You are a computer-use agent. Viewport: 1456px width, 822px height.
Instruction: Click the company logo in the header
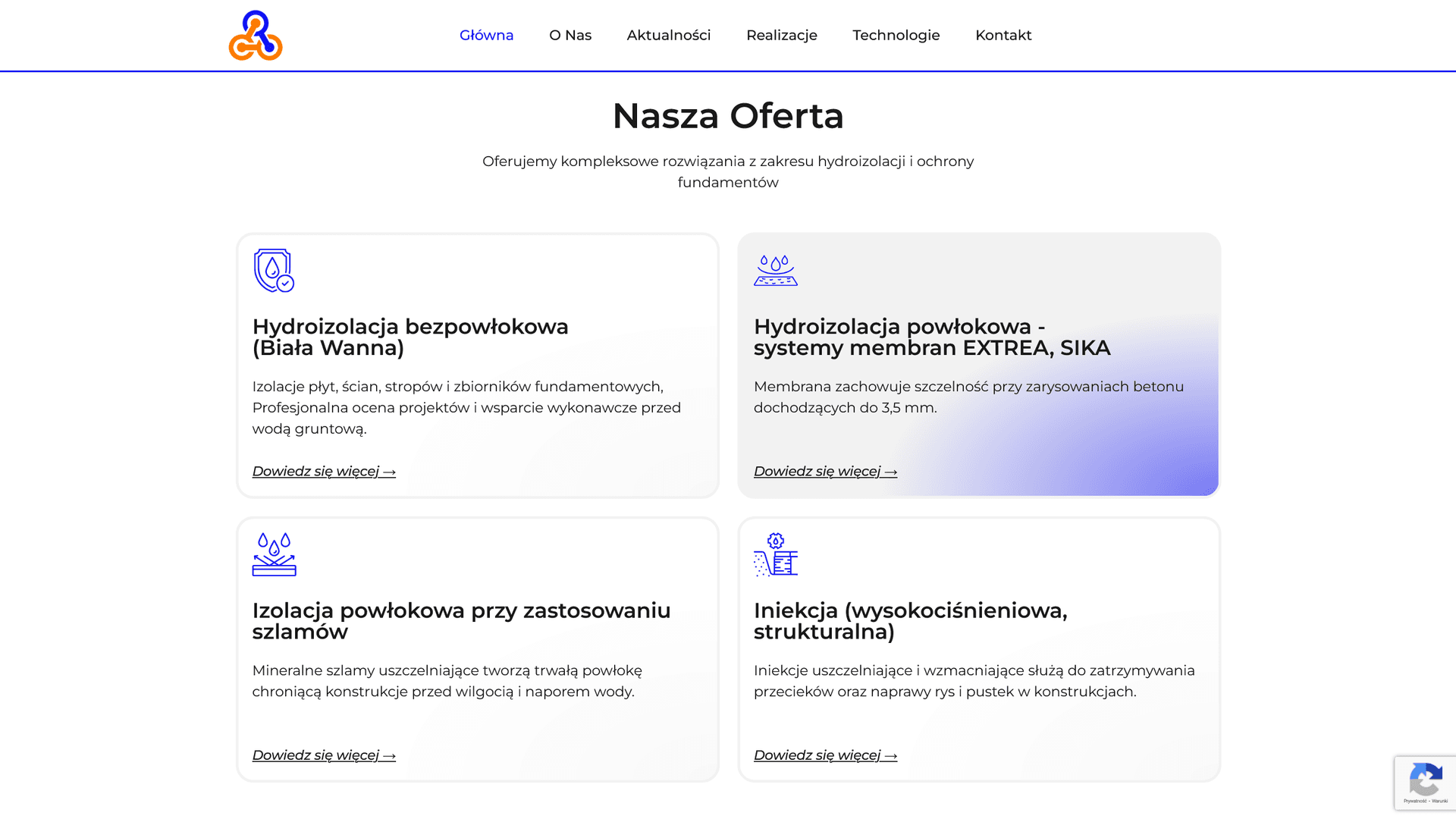tap(256, 36)
